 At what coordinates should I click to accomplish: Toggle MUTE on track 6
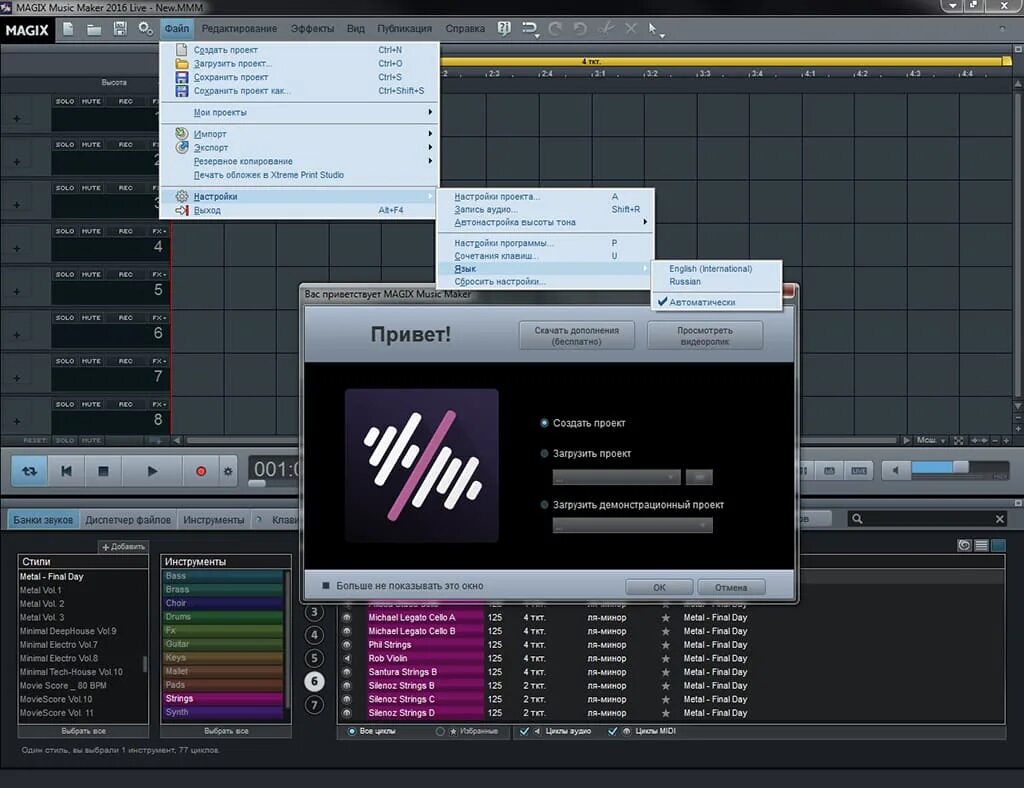pyautogui.click(x=91, y=318)
